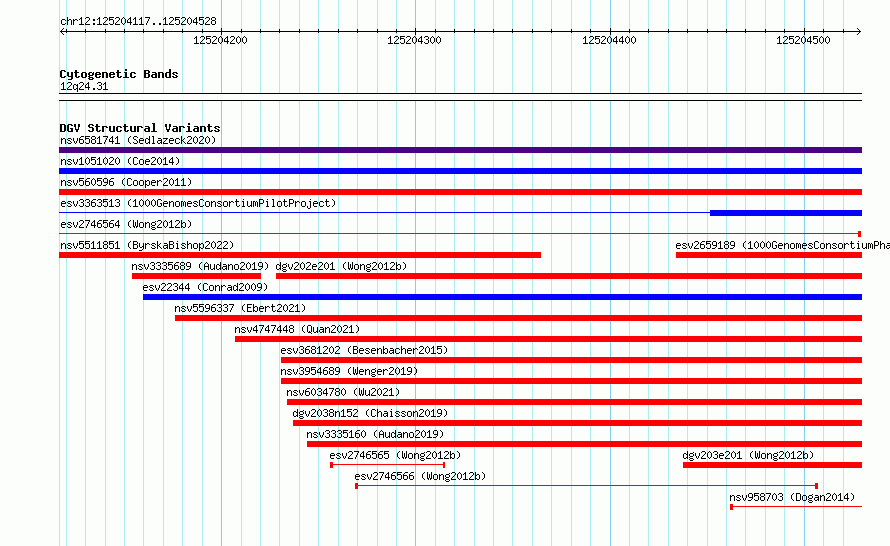Open nsv3954689 (Wenger2019) variant label

pos(349,371)
